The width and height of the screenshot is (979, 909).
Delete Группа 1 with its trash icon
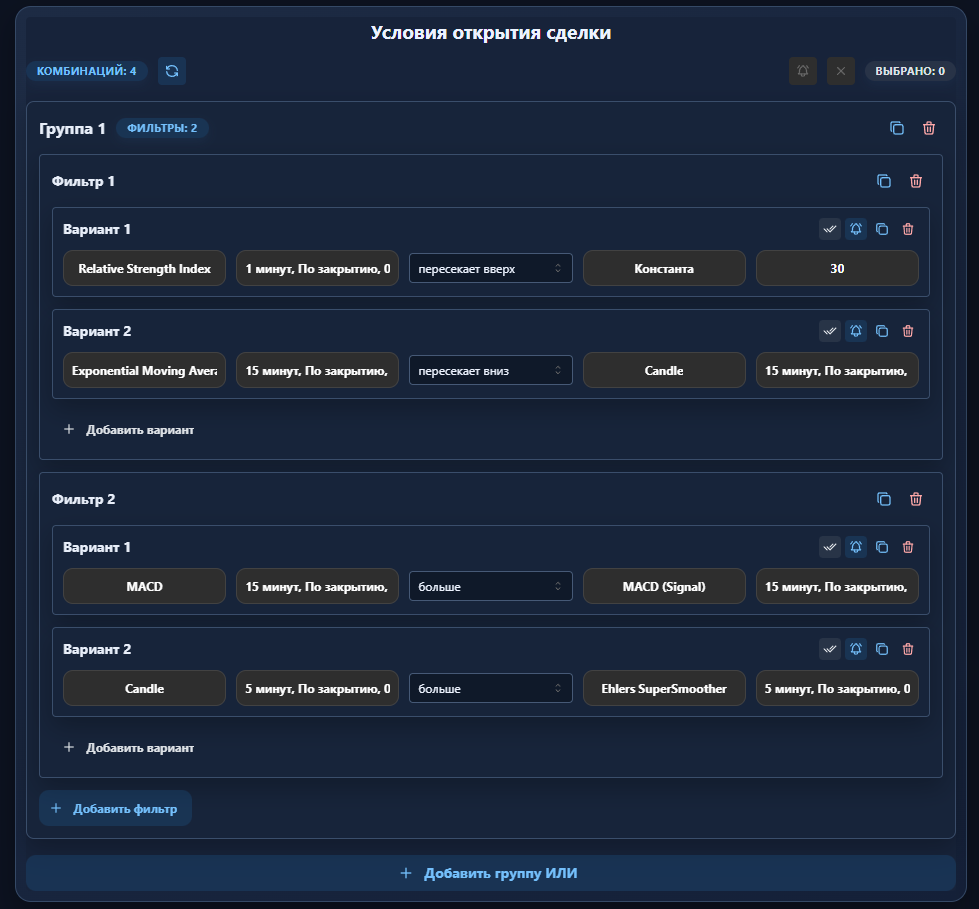tap(929, 128)
